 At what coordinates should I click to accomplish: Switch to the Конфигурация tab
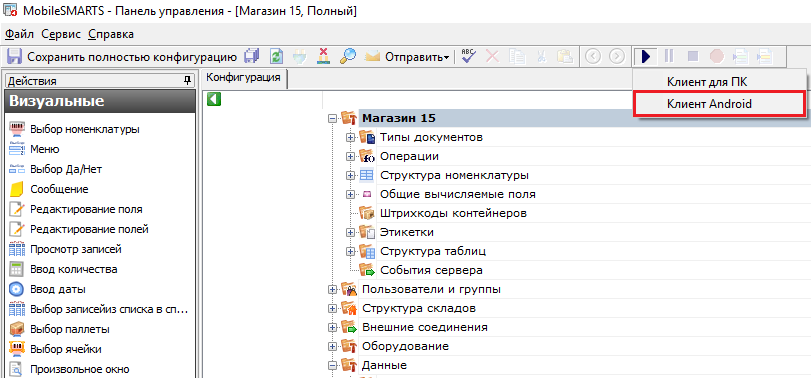(x=243, y=78)
